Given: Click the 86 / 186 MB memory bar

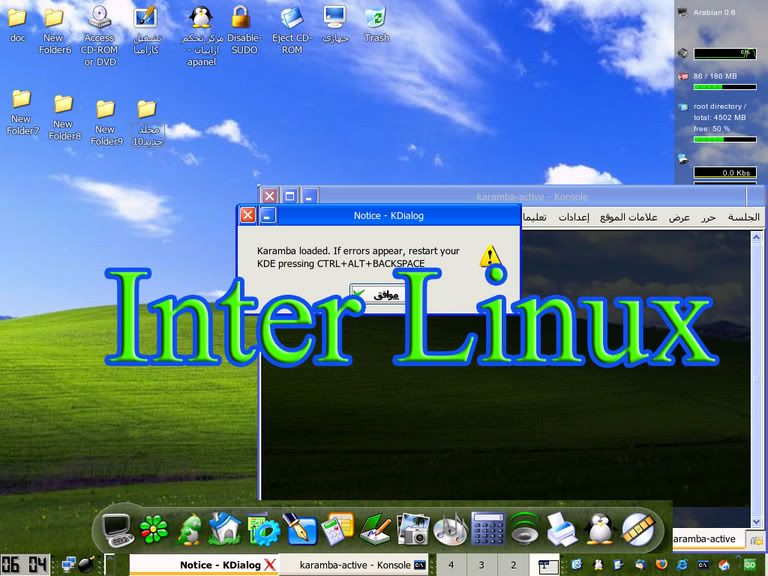Looking at the screenshot, I should (725, 87).
